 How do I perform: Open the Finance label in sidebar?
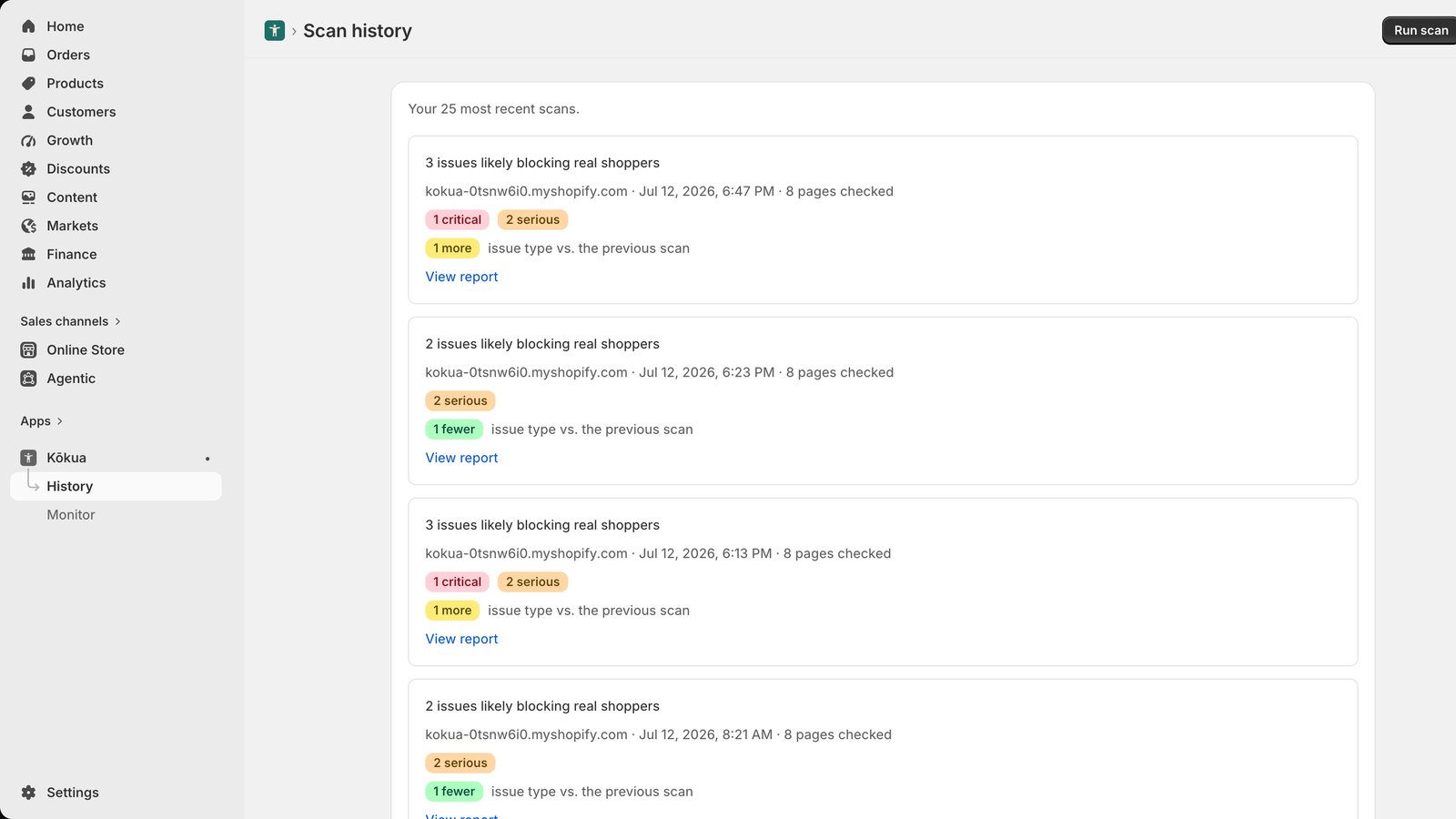coord(72,254)
